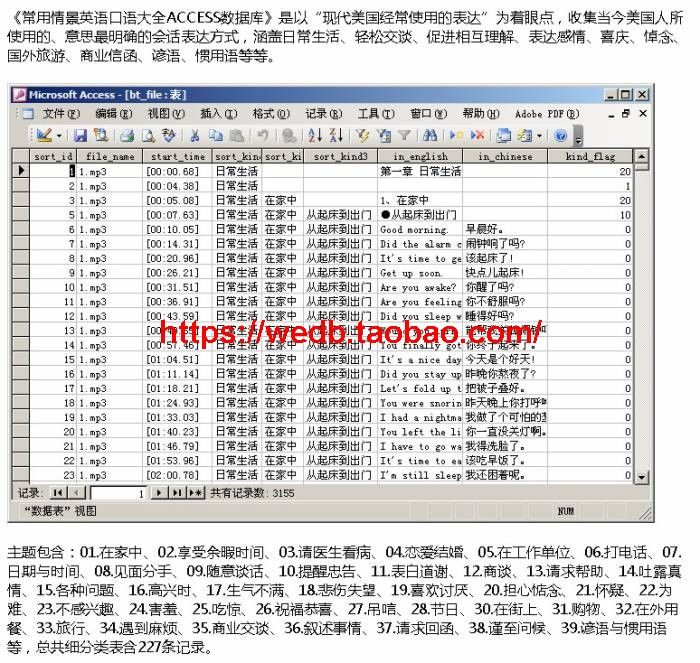700x663 pixels.
Task: Click the new record navigation button
Action: click(196, 492)
